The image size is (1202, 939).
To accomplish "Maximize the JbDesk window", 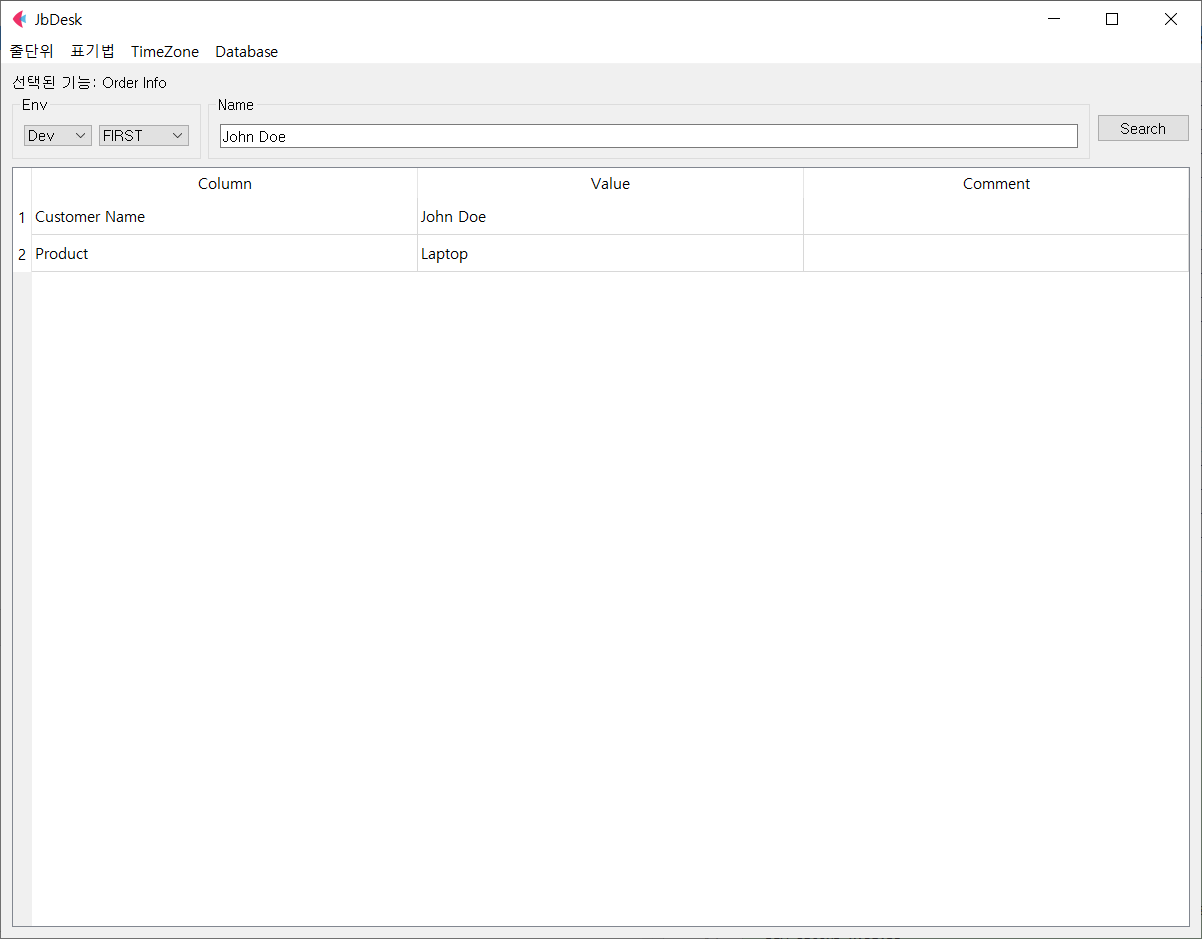I will click(1112, 19).
